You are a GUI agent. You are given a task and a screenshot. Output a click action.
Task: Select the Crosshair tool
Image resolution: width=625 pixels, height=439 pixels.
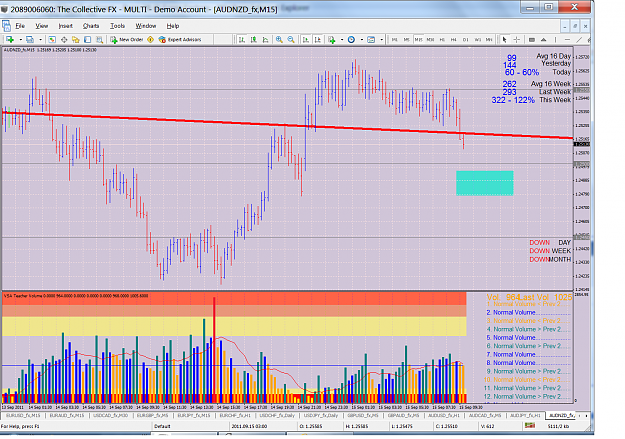pyautogui.click(x=517, y=39)
